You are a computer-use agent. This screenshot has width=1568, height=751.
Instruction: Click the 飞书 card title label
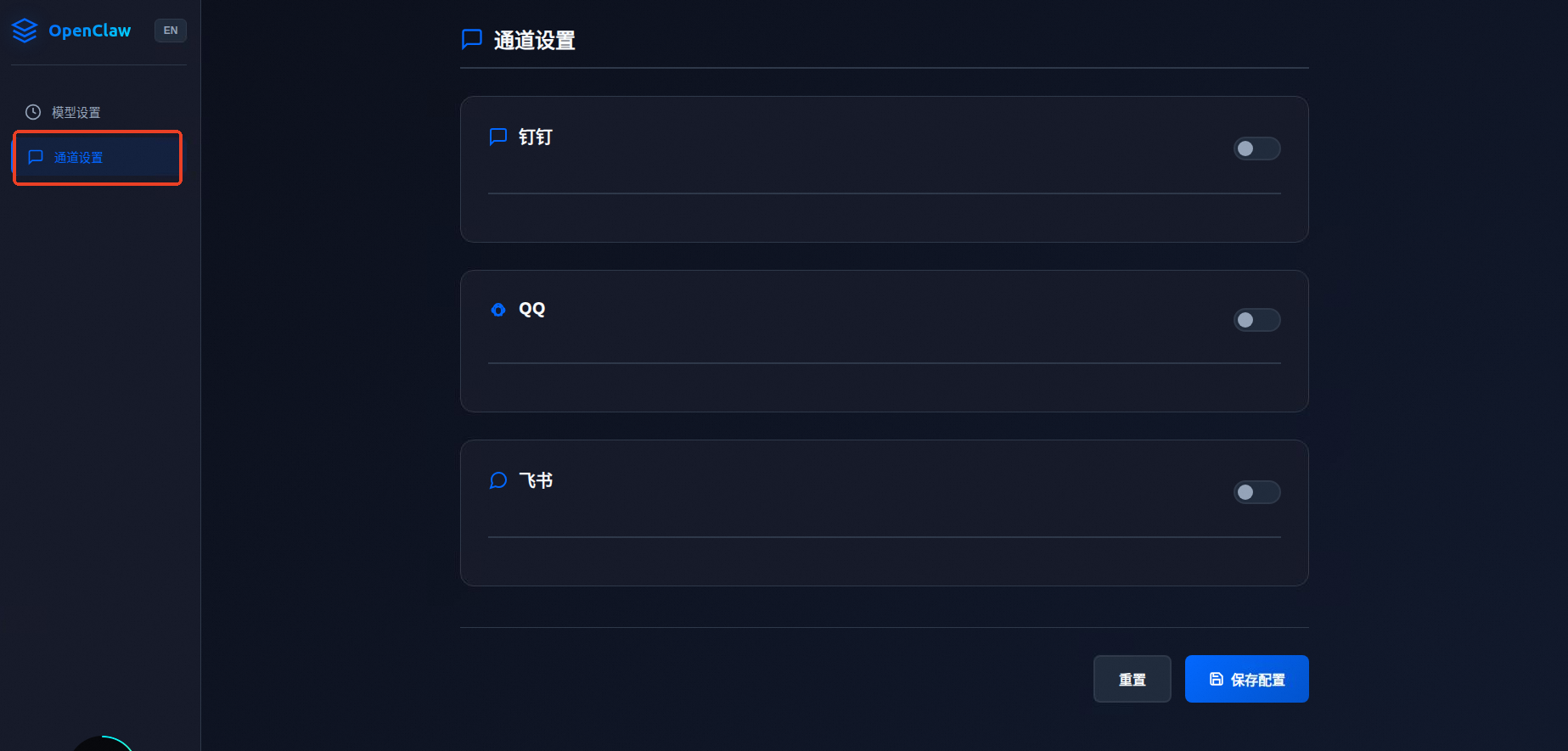(x=536, y=480)
